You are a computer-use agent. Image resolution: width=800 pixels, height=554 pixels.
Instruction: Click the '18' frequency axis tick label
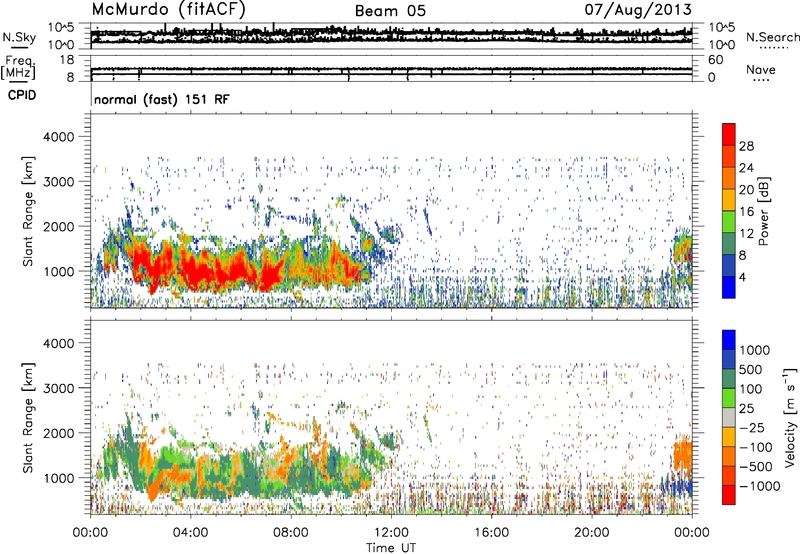point(67,60)
